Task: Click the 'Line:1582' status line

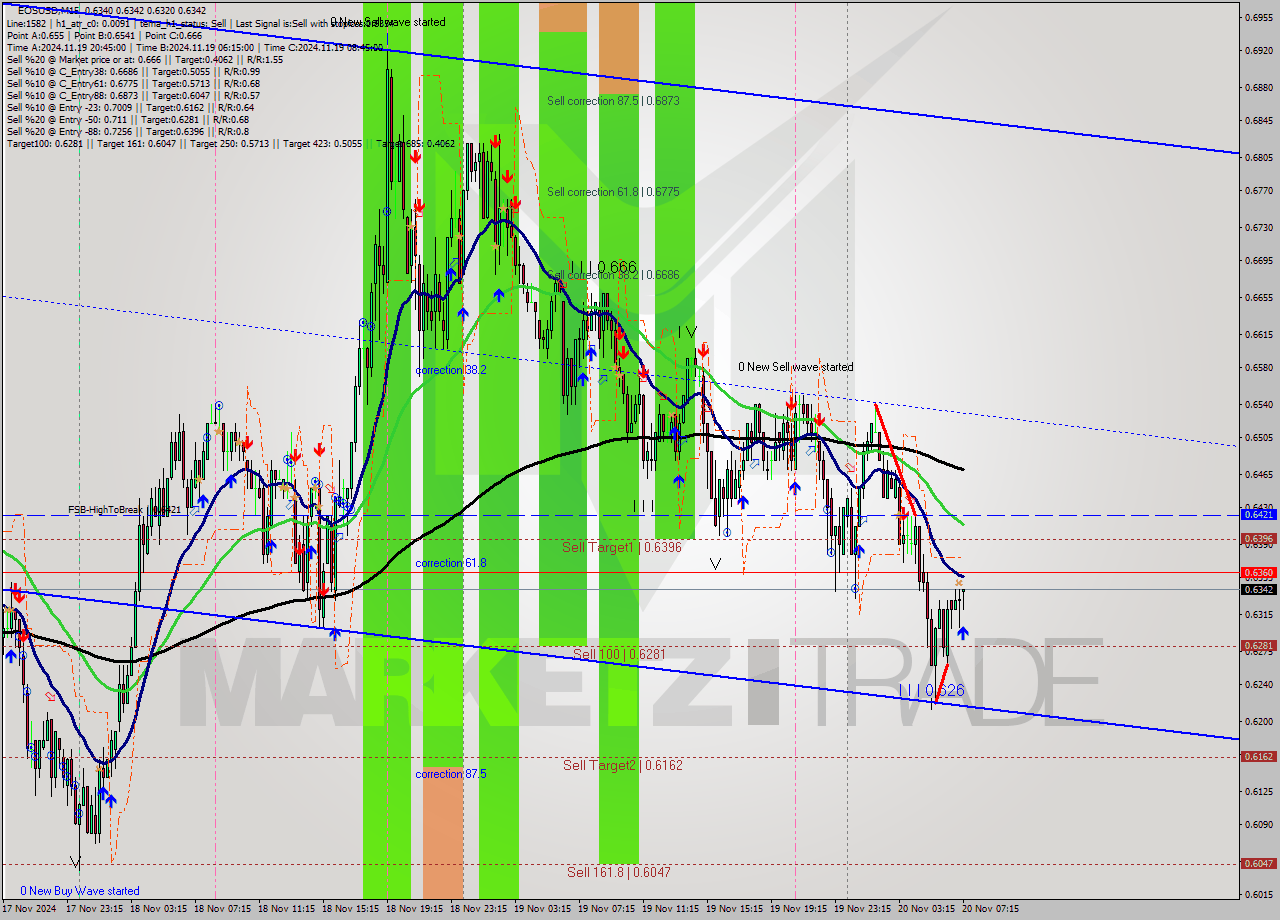Action: [x=198, y=22]
